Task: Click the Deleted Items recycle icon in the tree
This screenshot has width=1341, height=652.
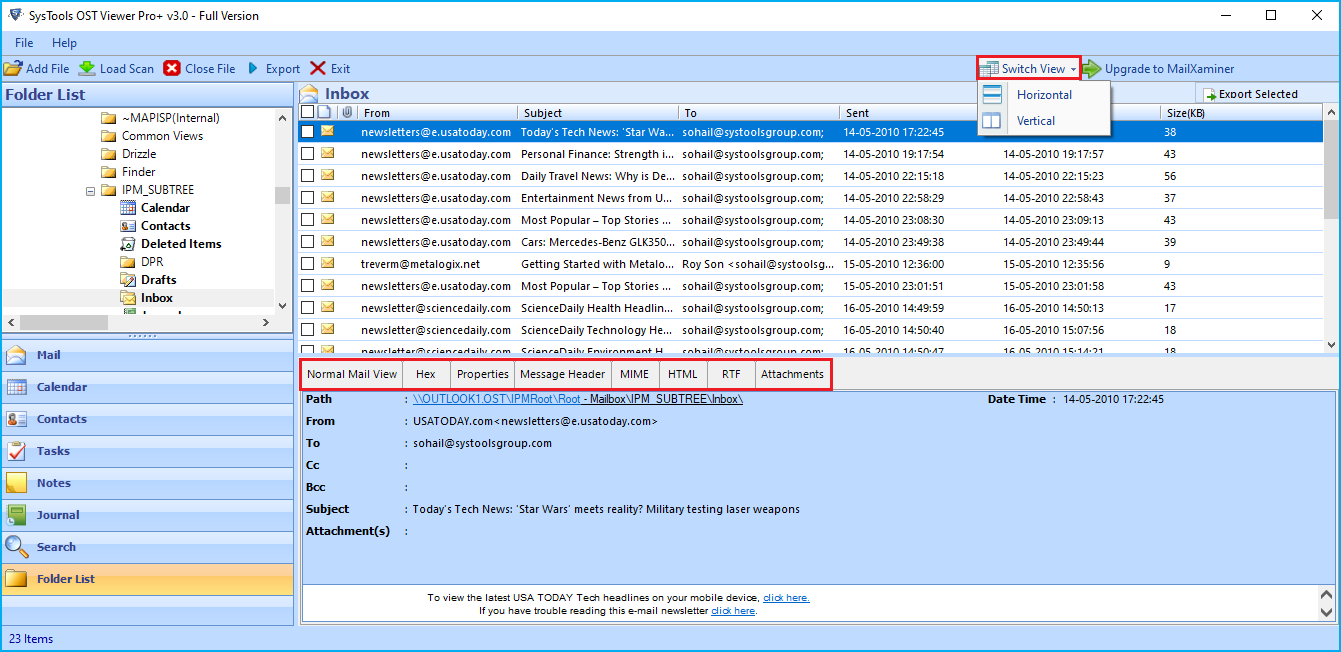Action: [128, 244]
